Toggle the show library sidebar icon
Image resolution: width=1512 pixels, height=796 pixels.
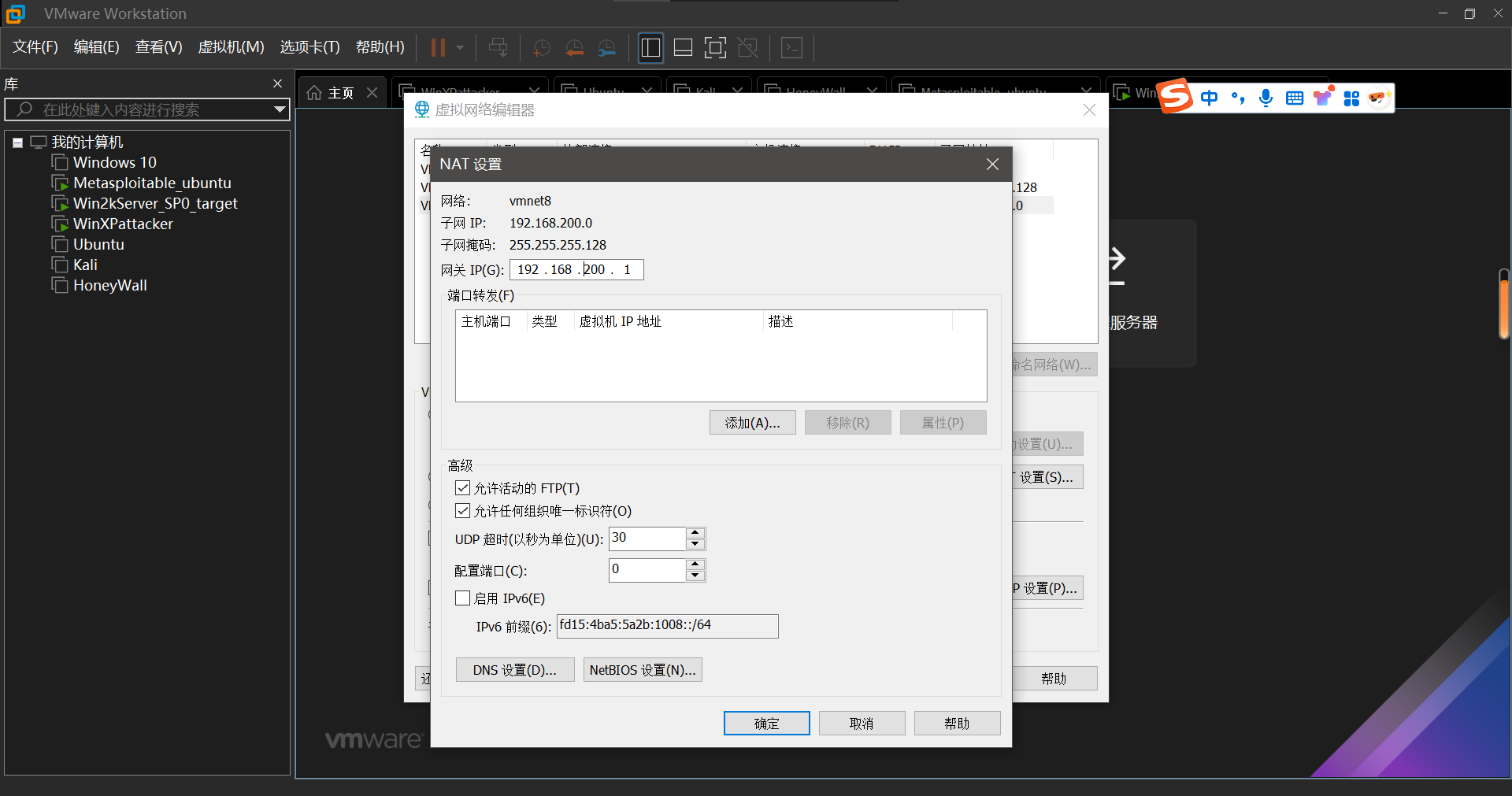tap(650, 48)
